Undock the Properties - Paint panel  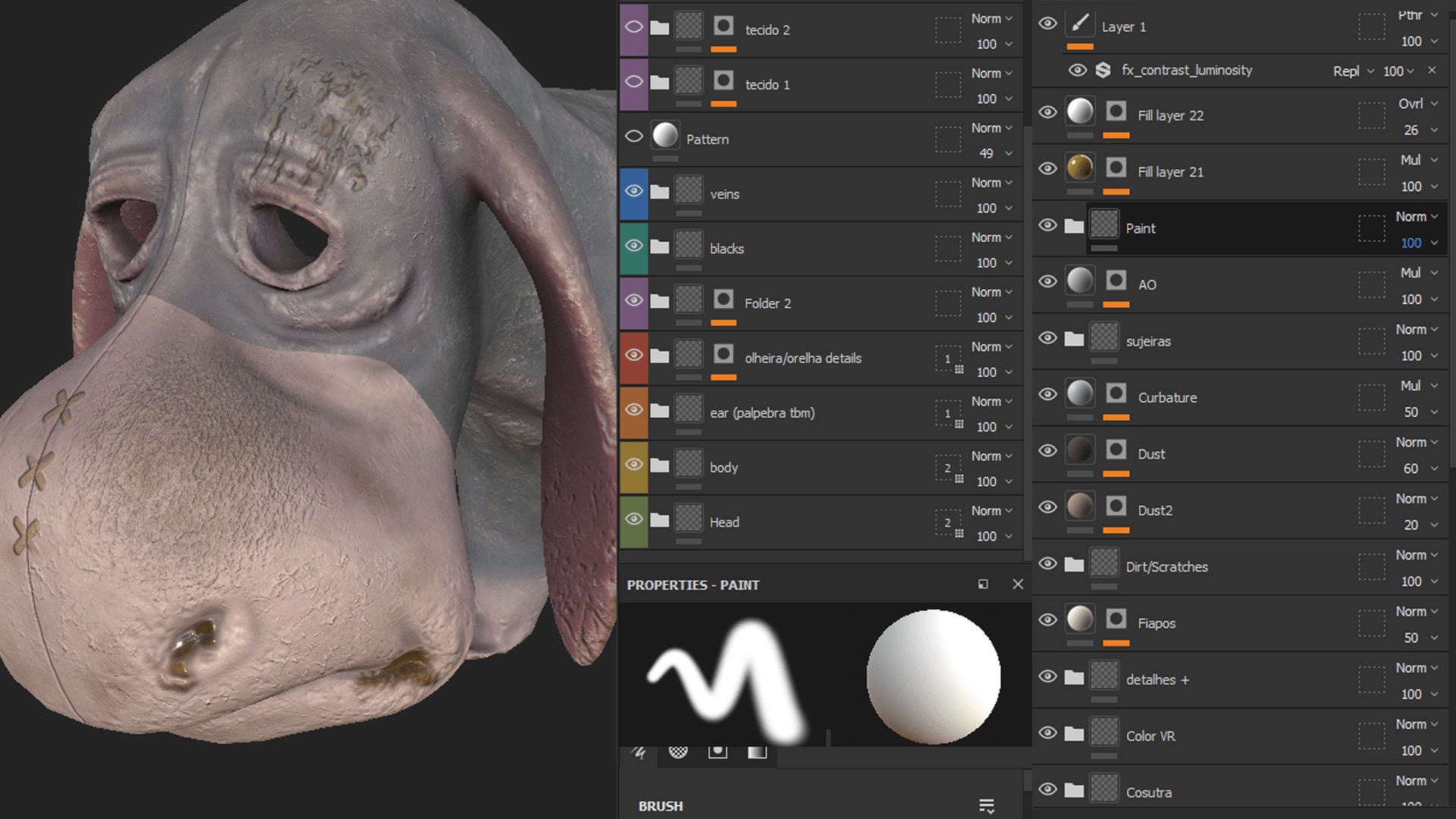point(983,584)
